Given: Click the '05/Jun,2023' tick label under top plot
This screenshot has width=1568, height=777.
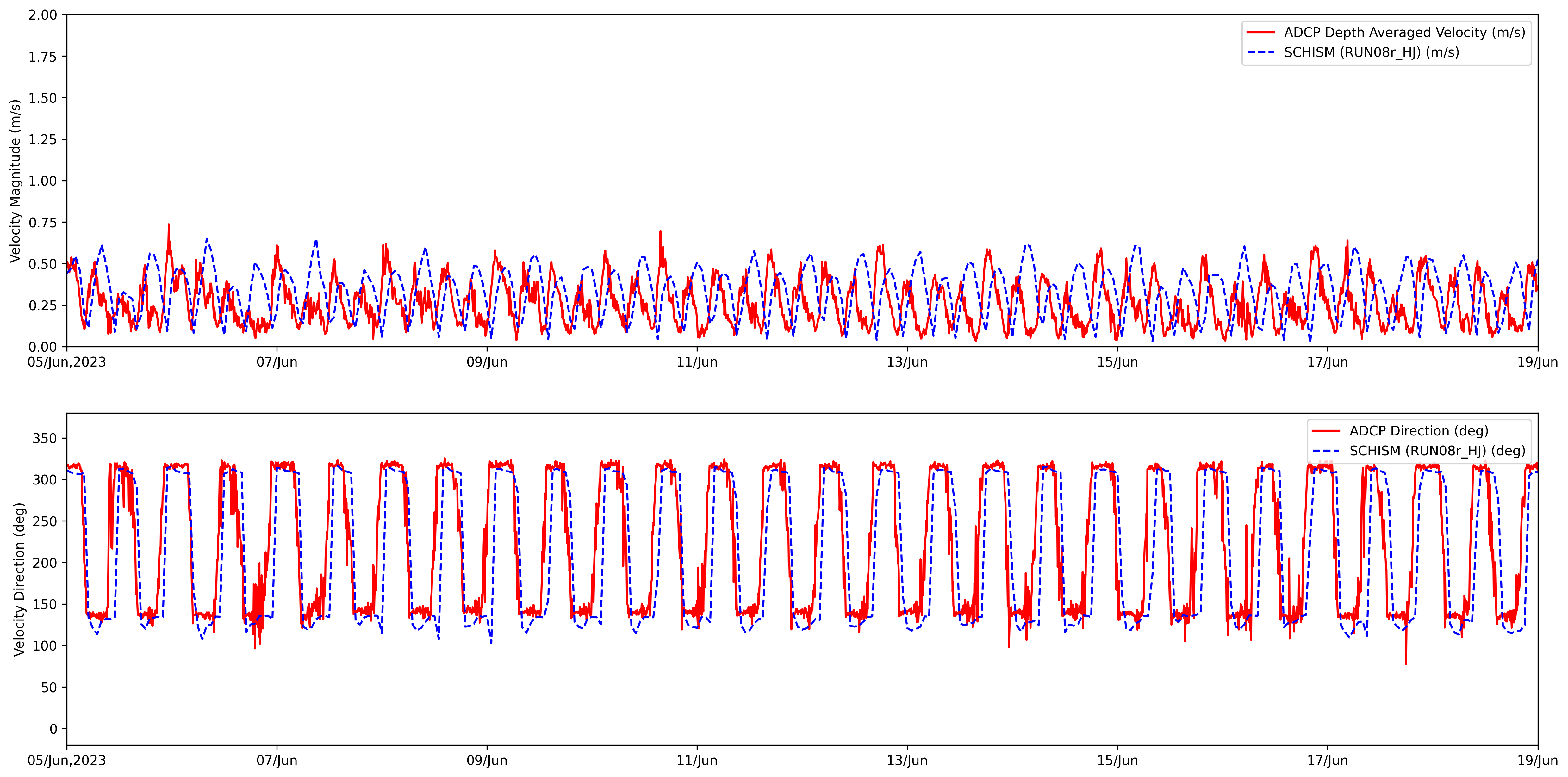Looking at the screenshot, I should [66, 362].
